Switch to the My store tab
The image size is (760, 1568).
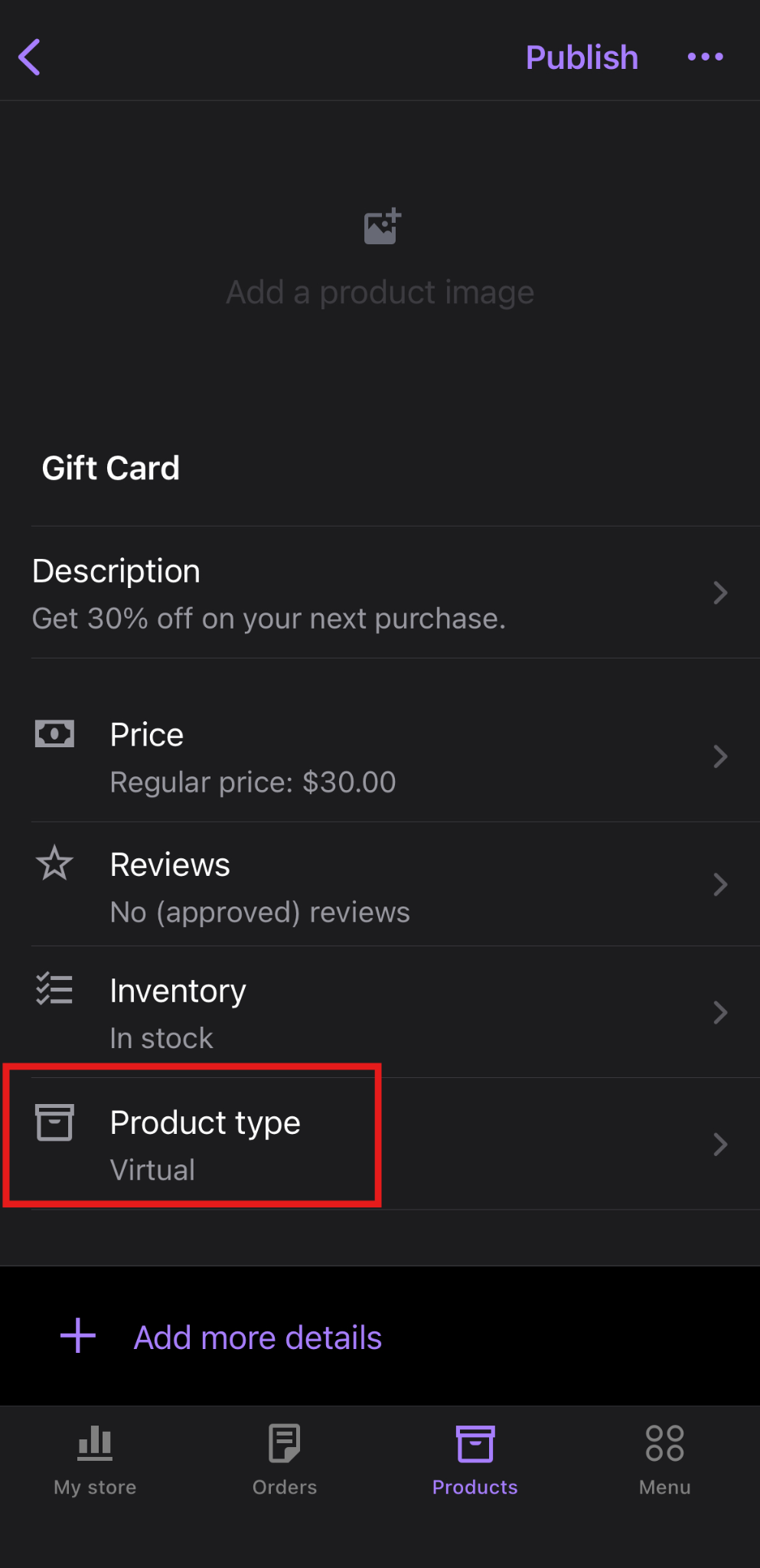click(95, 1460)
